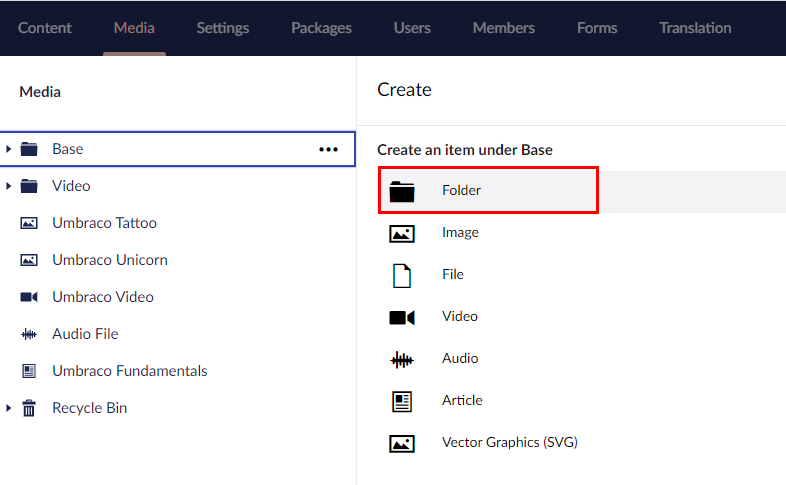Click the Article newspaper icon
Viewport: 786px width, 485px height.
(x=402, y=401)
